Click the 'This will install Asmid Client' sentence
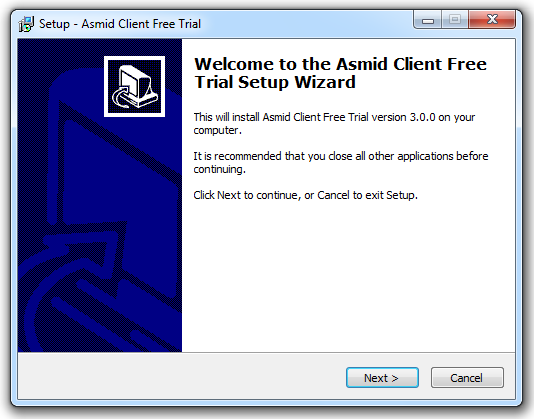Image resolution: width=534 pixels, height=419 pixels. [334, 123]
